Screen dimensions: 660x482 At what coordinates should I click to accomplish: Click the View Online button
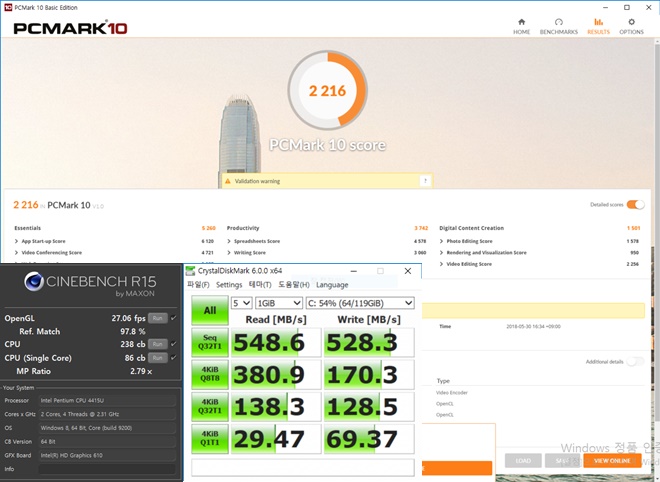coord(612,461)
